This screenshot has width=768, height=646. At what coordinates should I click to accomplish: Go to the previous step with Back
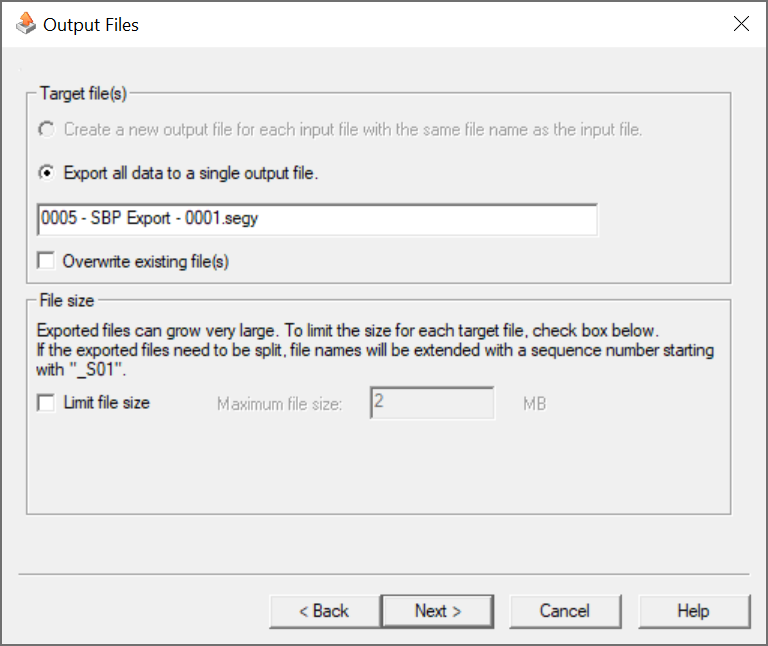(324, 611)
